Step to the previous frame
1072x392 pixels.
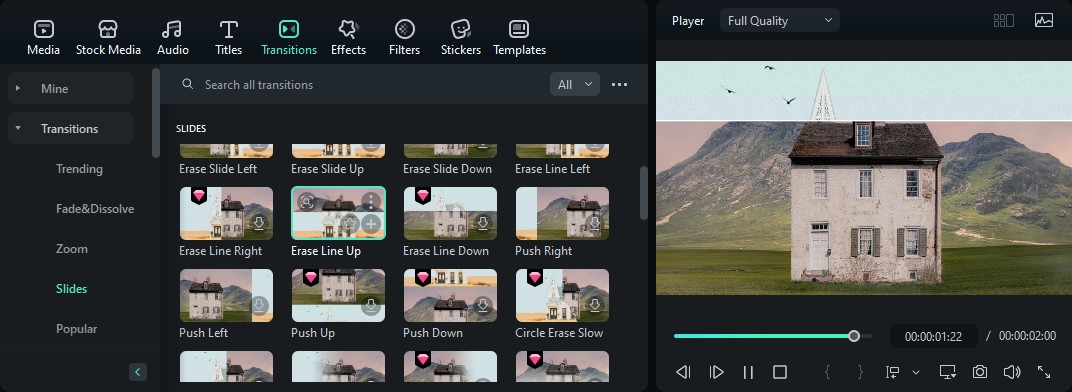[682, 372]
